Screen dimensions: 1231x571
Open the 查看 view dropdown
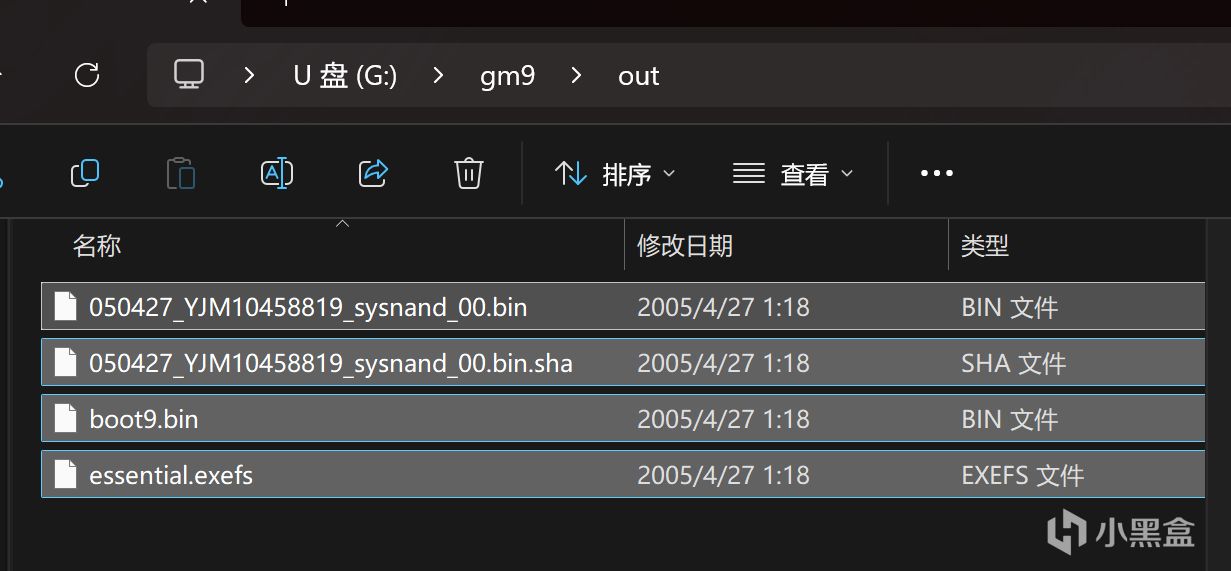point(793,174)
